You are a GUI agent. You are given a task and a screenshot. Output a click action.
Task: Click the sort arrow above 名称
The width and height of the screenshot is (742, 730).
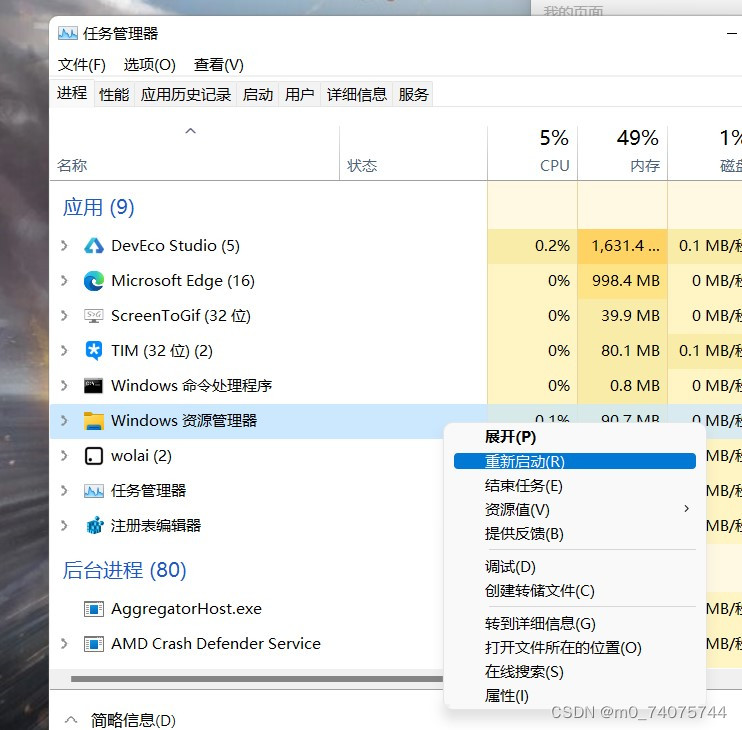pyautogui.click(x=190, y=131)
